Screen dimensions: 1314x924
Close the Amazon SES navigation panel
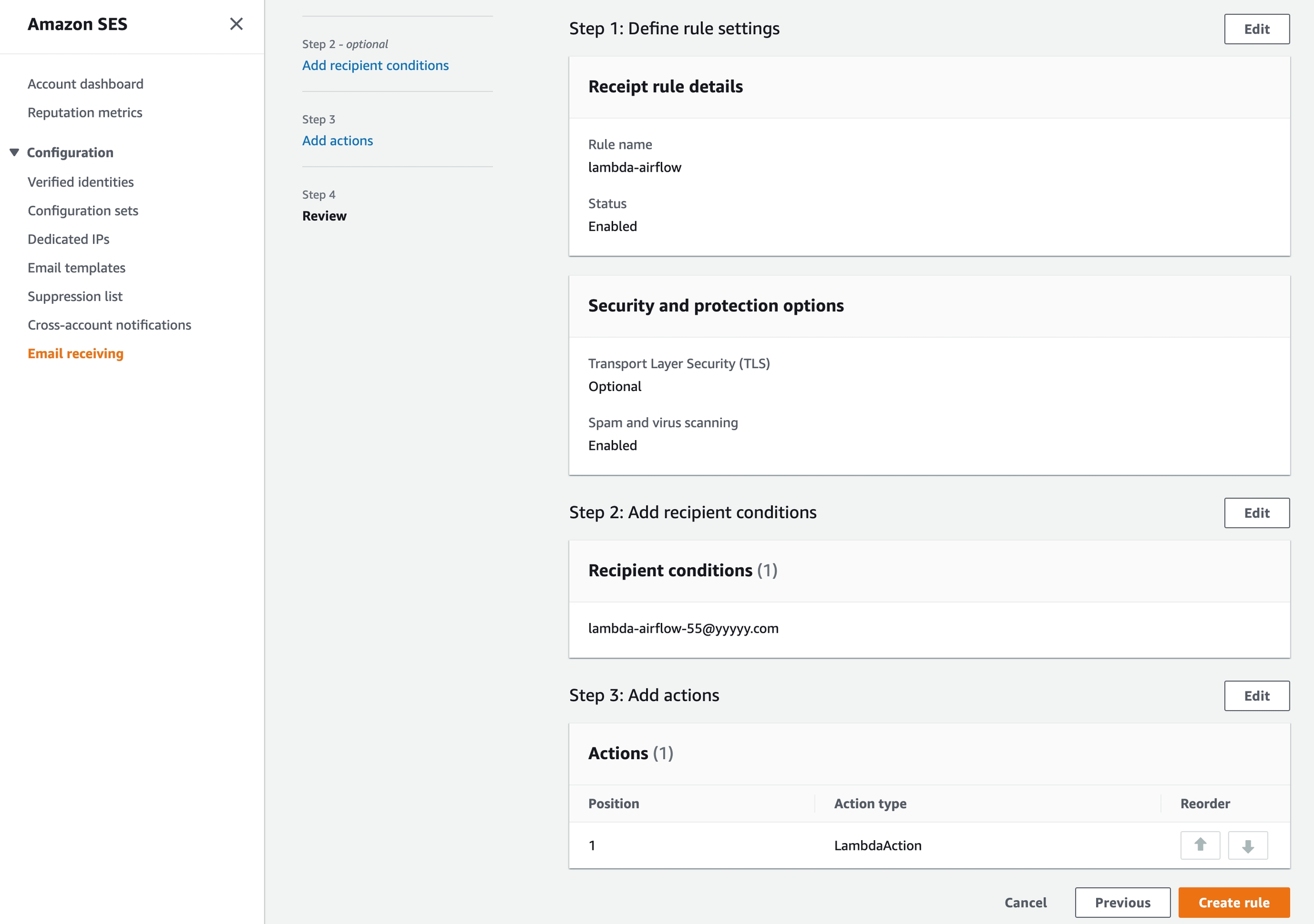(236, 24)
